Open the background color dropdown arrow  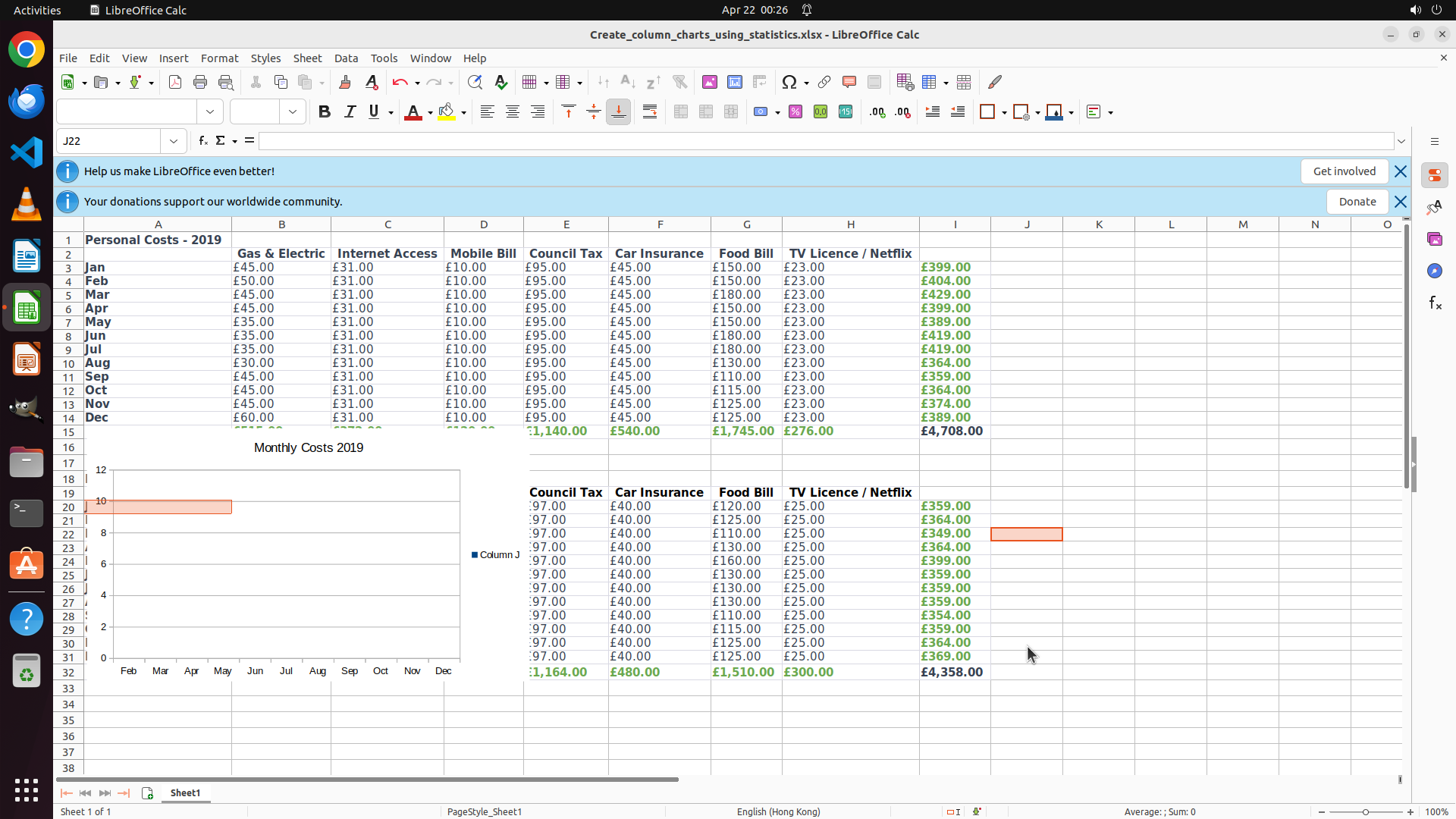pos(463,113)
